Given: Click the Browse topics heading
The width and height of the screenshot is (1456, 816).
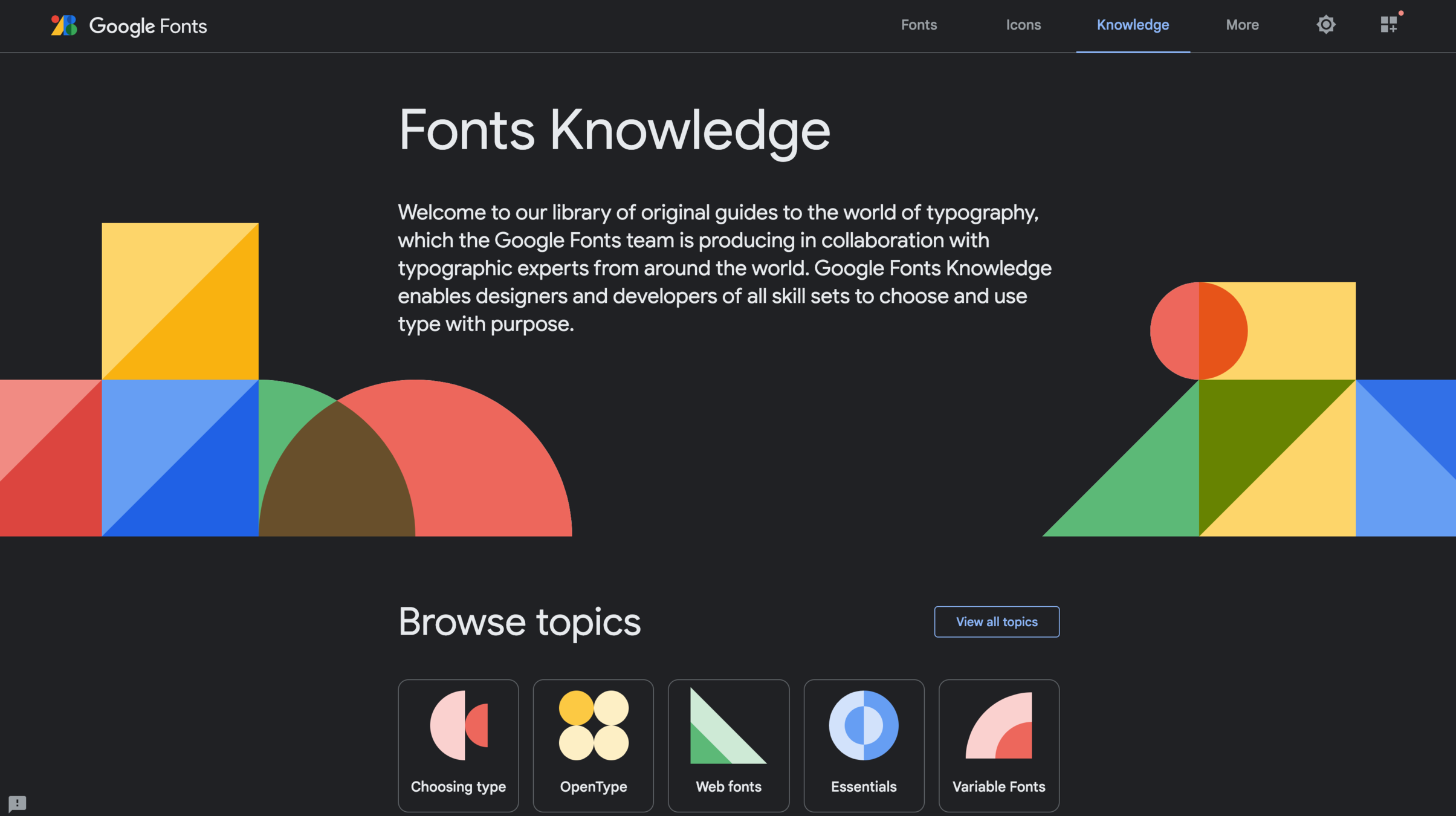Looking at the screenshot, I should click(519, 621).
